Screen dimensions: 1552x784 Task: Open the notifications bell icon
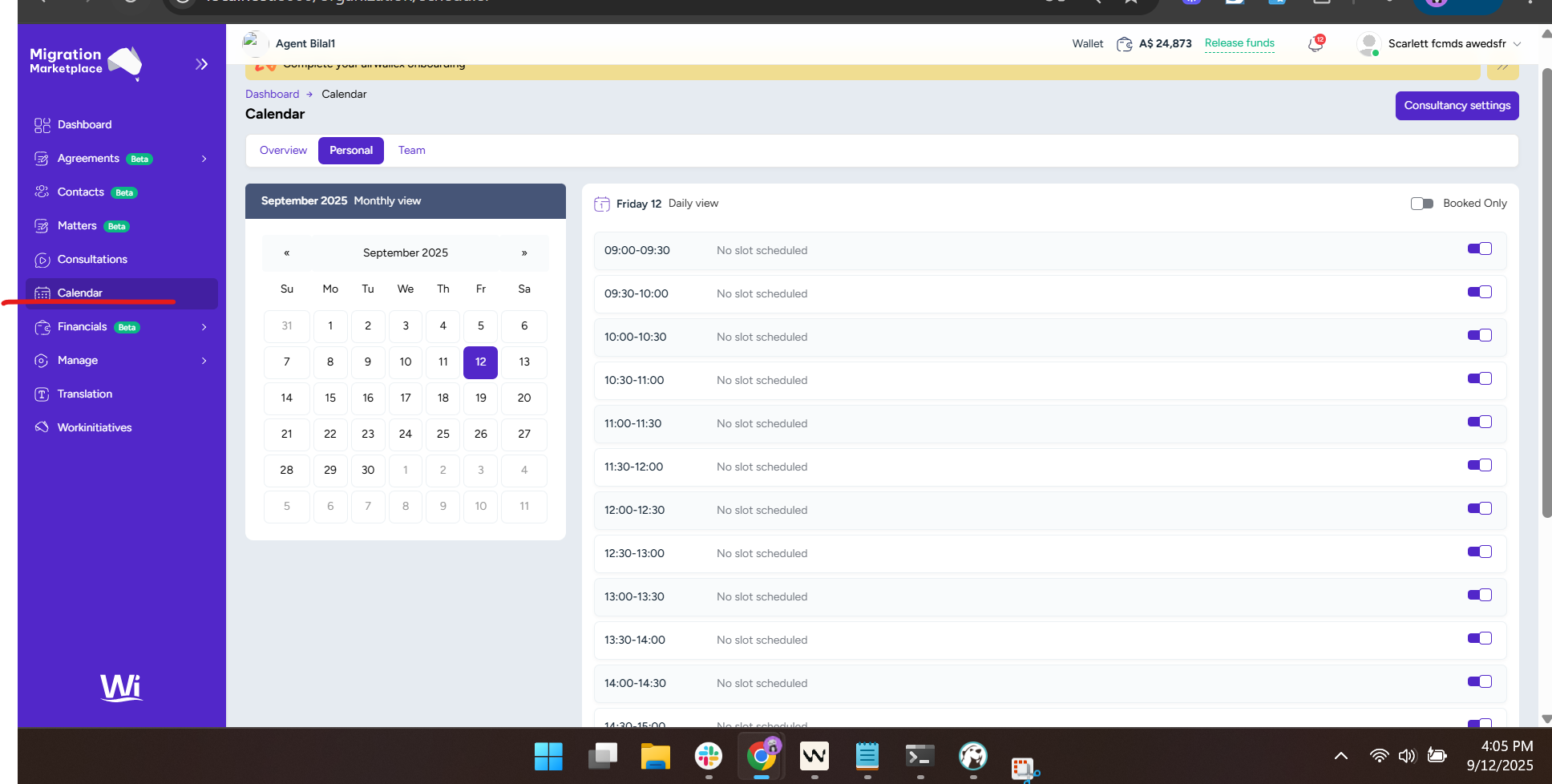point(1316,44)
